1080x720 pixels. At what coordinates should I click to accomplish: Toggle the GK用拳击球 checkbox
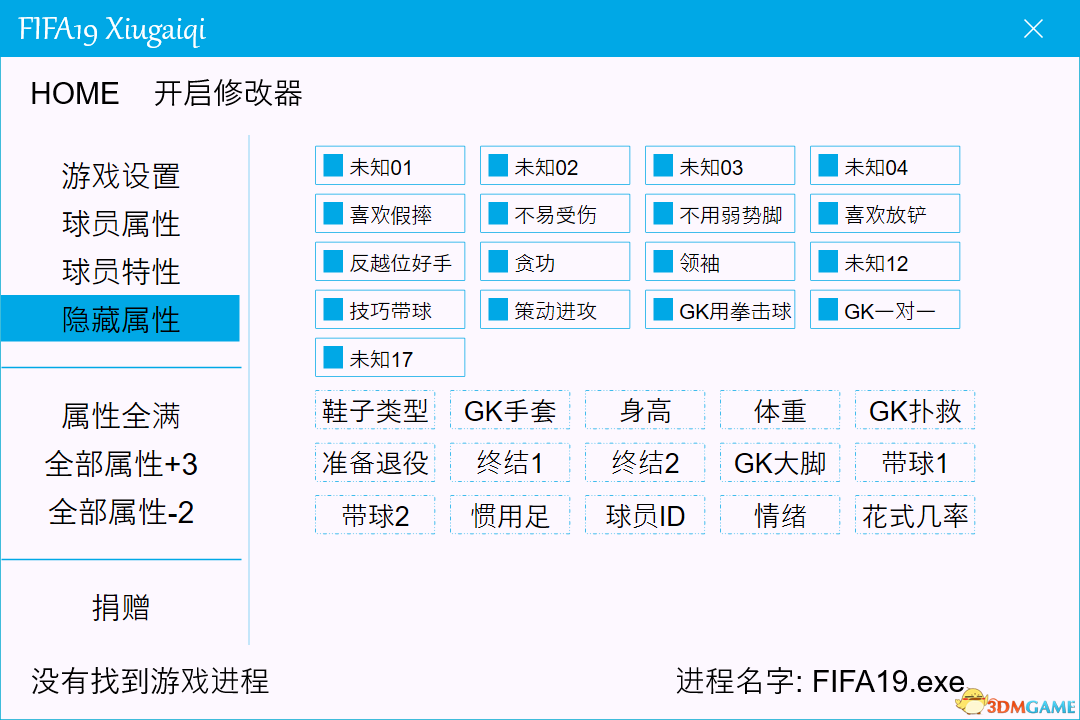664,310
